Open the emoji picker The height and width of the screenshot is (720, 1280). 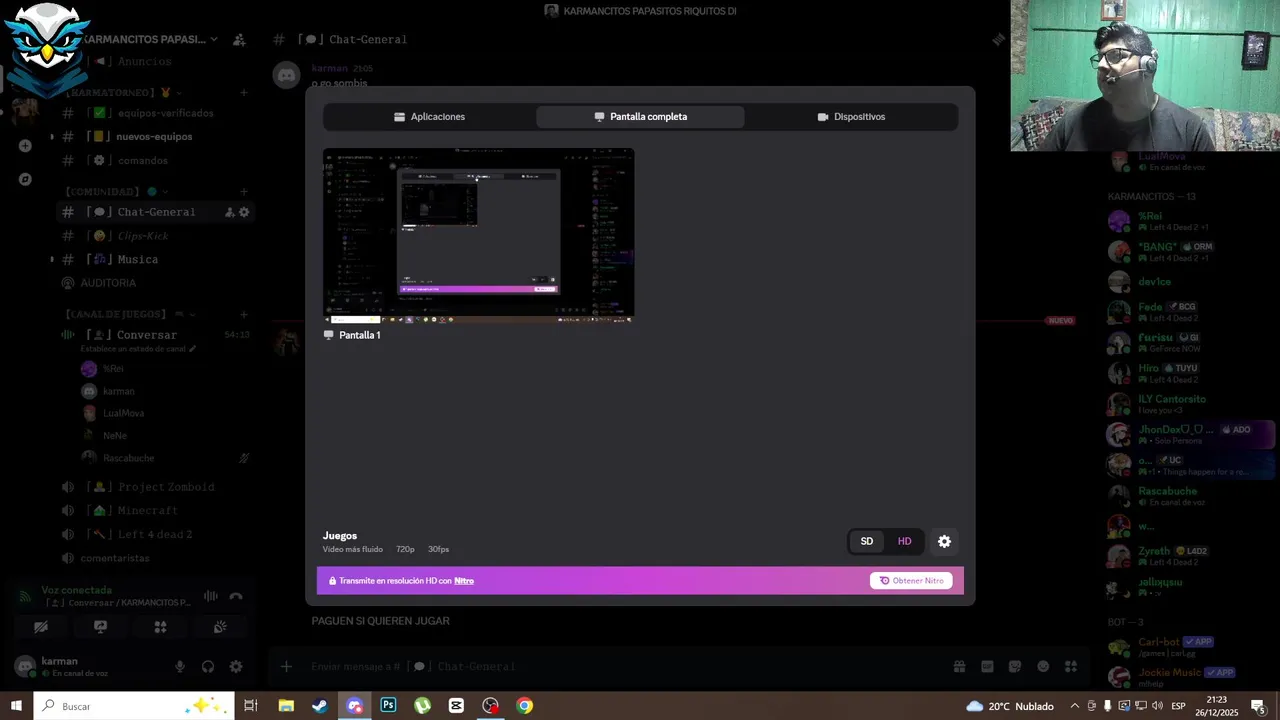pos(1043,667)
